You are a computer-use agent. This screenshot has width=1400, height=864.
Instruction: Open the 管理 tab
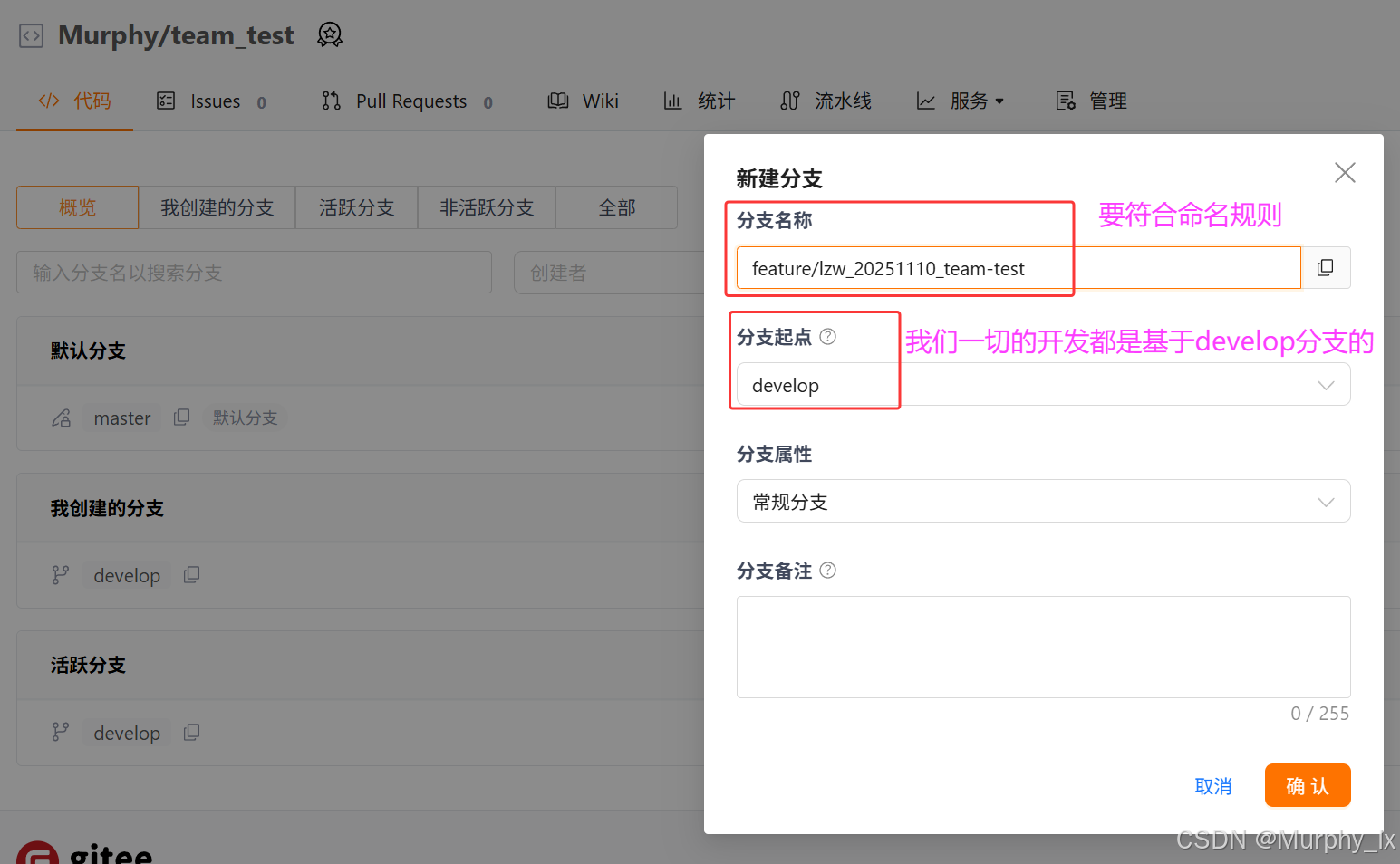click(1091, 101)
